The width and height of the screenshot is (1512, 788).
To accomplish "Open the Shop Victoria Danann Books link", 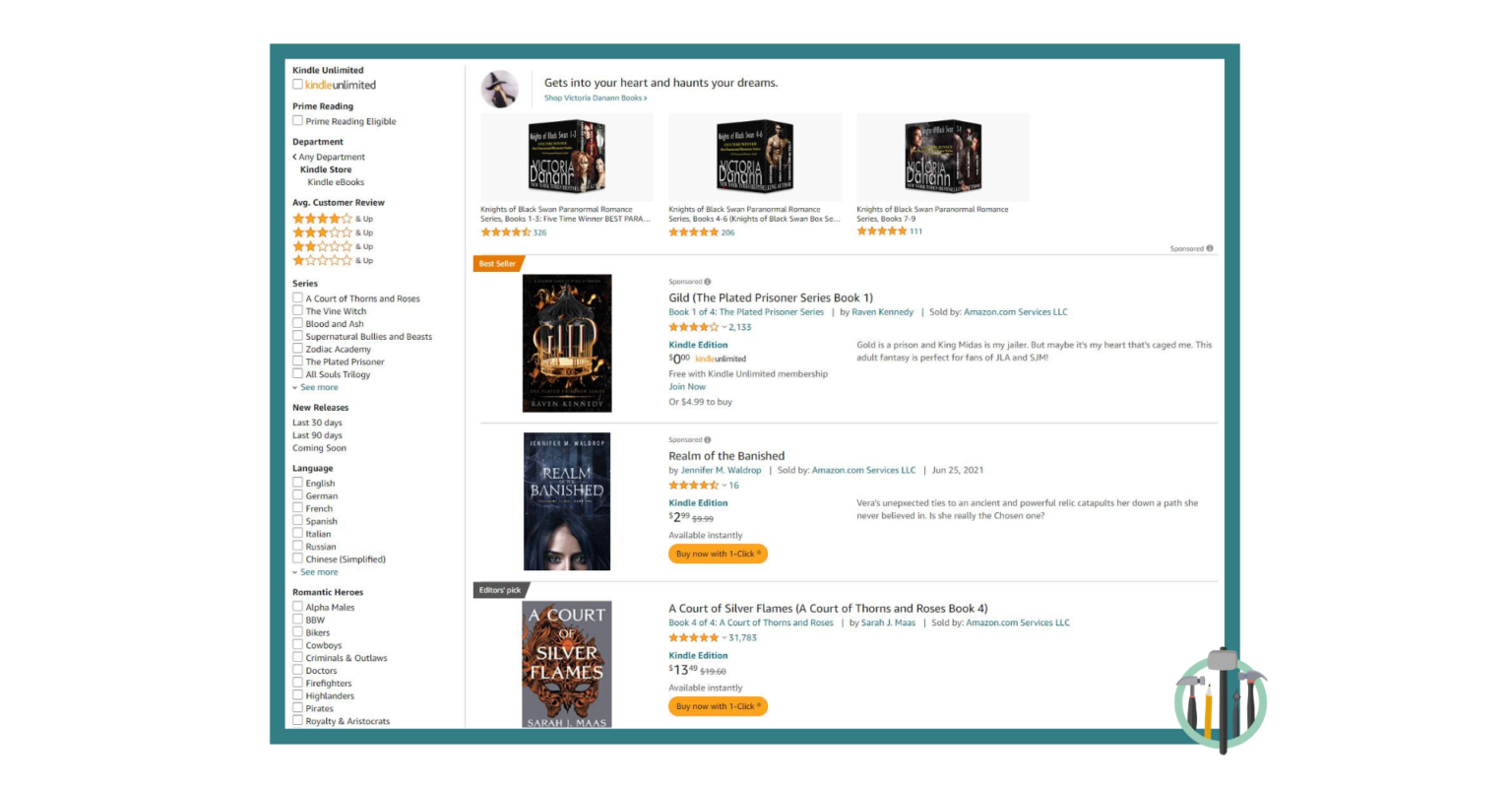I will point(594,98).
